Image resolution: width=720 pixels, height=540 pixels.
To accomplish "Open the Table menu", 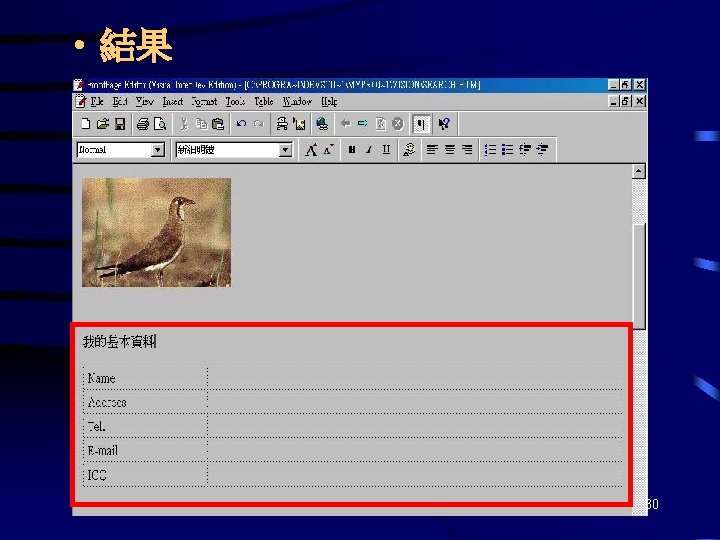I will 264,101.
